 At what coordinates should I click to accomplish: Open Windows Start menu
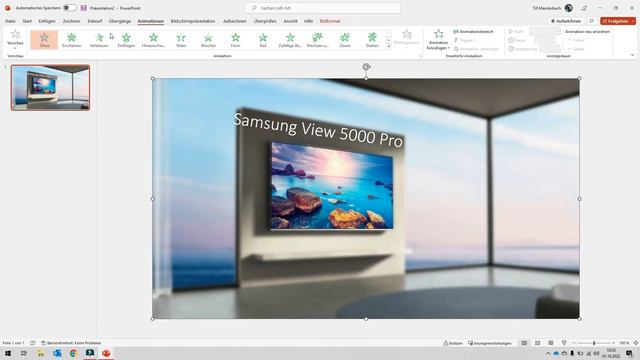click(x=8, y=353)
